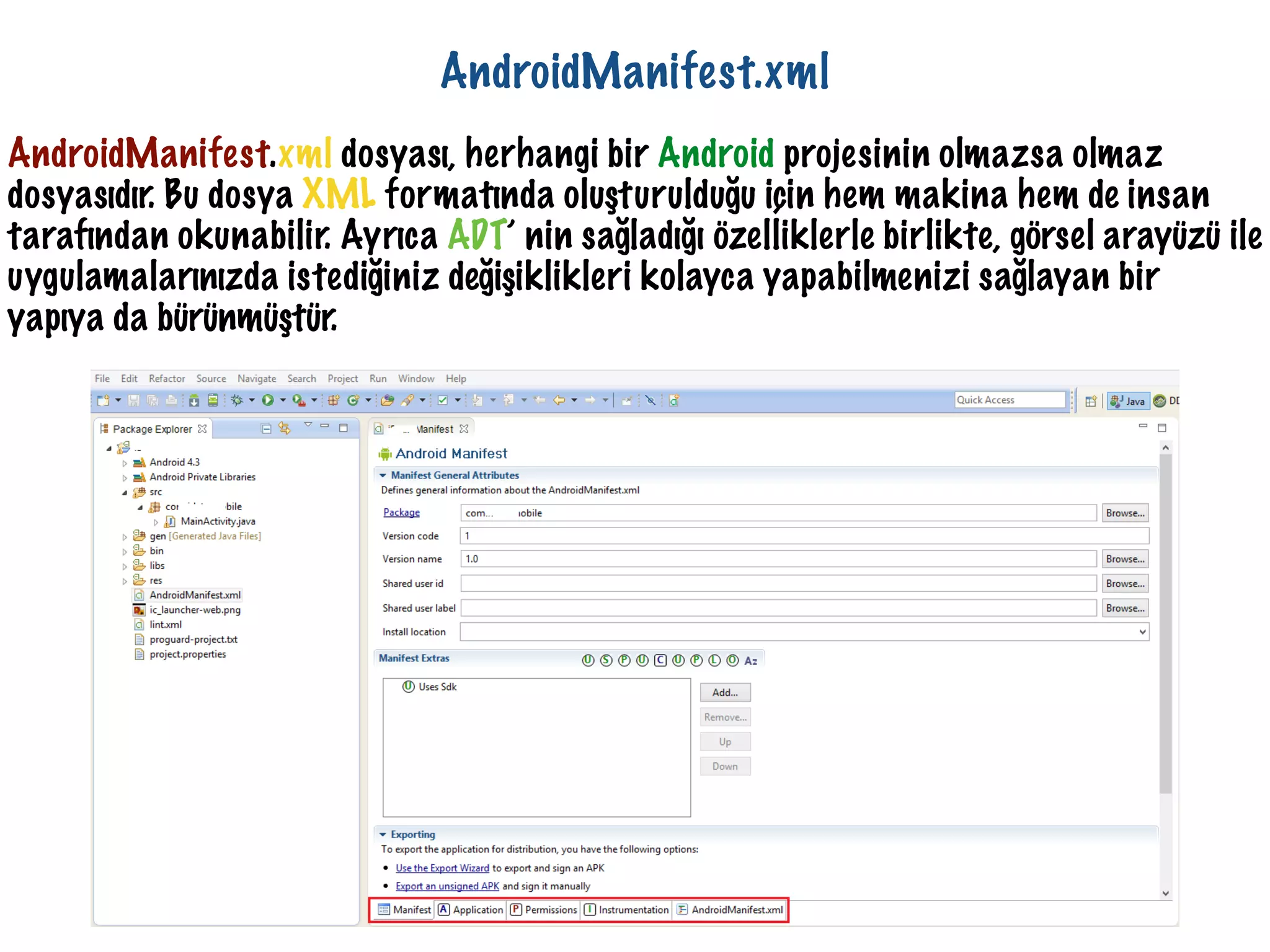Click Collapse All in Package Explorer
This screenshot has height=952, width=1270.
pyautogui.click(x=266, y=429)
